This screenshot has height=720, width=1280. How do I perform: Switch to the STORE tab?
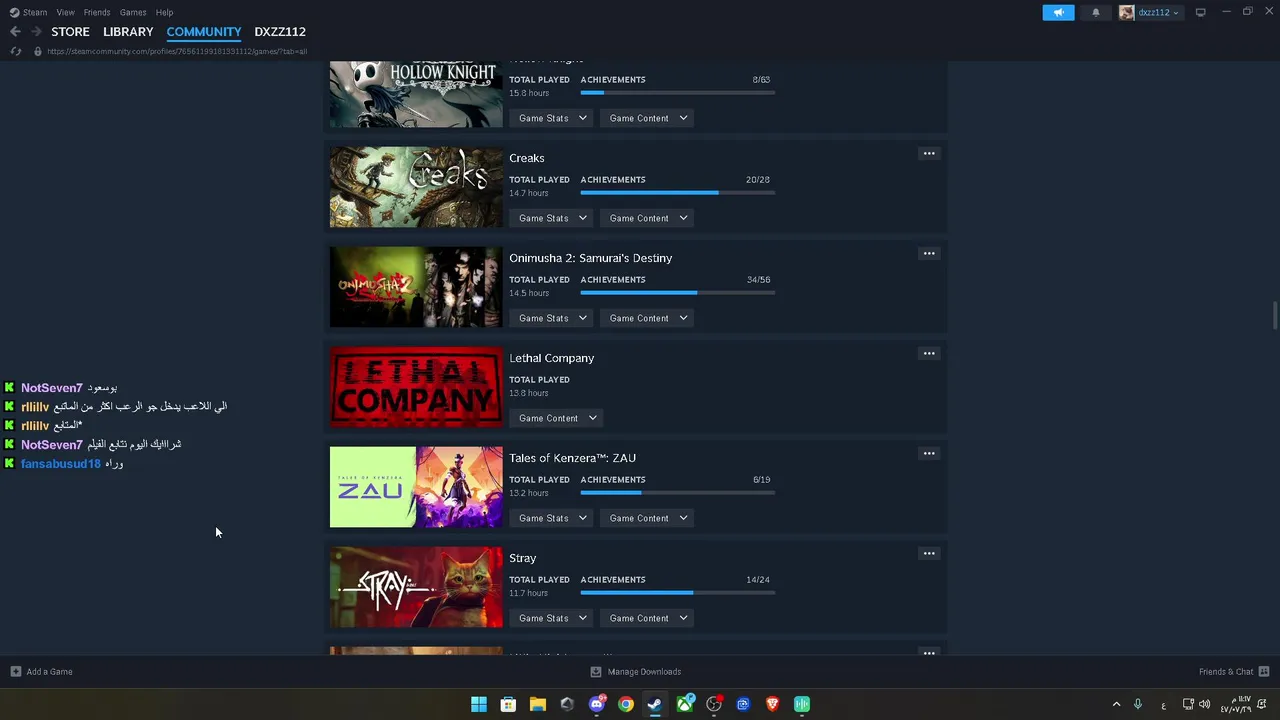click(x=70, y=32)
